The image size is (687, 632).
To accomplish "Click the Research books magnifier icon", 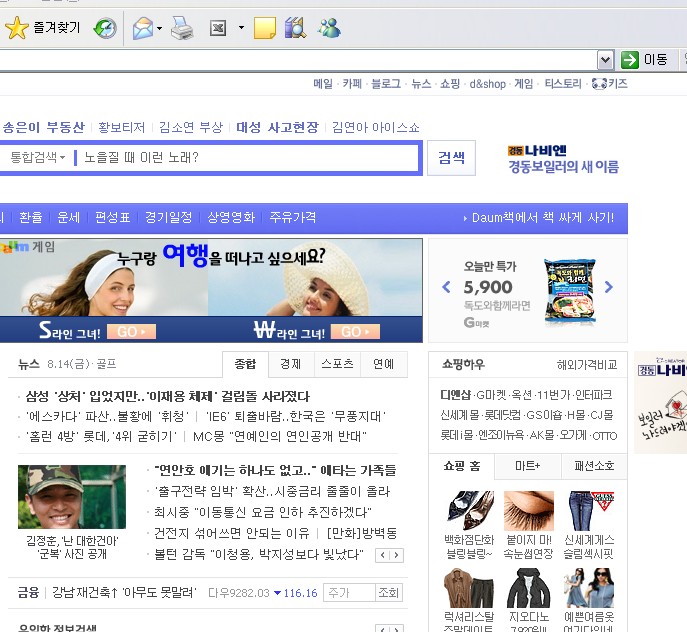I will tap(295, 28).
